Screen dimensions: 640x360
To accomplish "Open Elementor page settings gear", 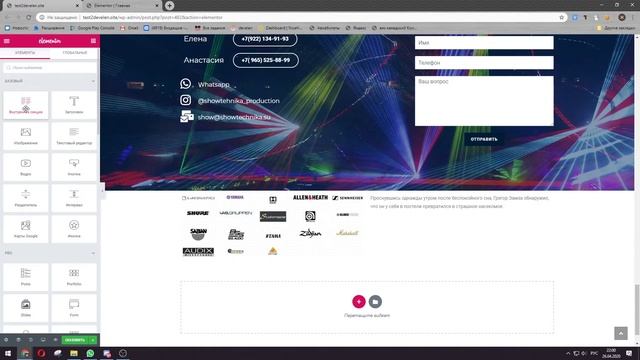I will coord(6,340).
